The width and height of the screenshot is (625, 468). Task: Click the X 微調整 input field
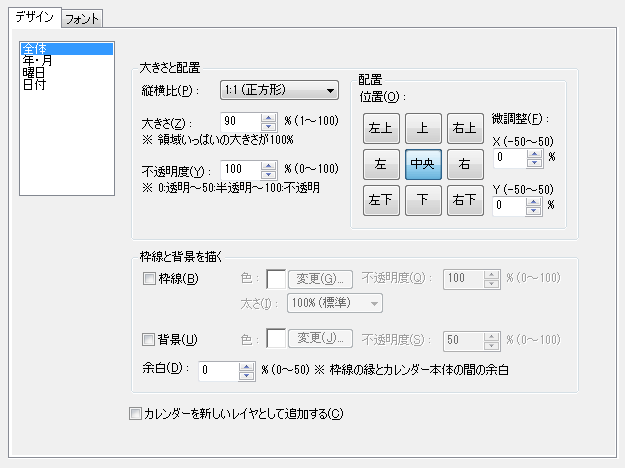(x=511, y=157)
